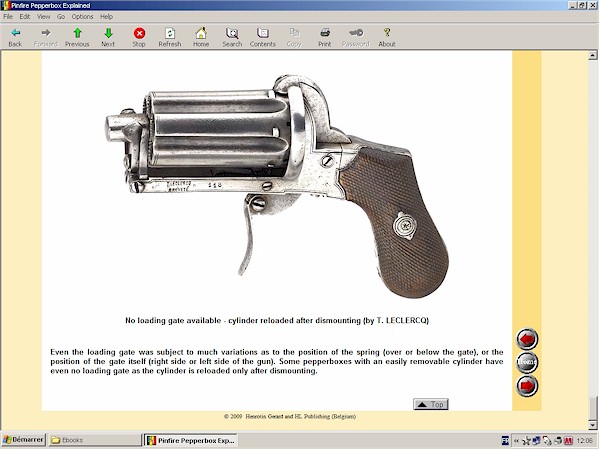Click the red M tray icon

[568, 441]
